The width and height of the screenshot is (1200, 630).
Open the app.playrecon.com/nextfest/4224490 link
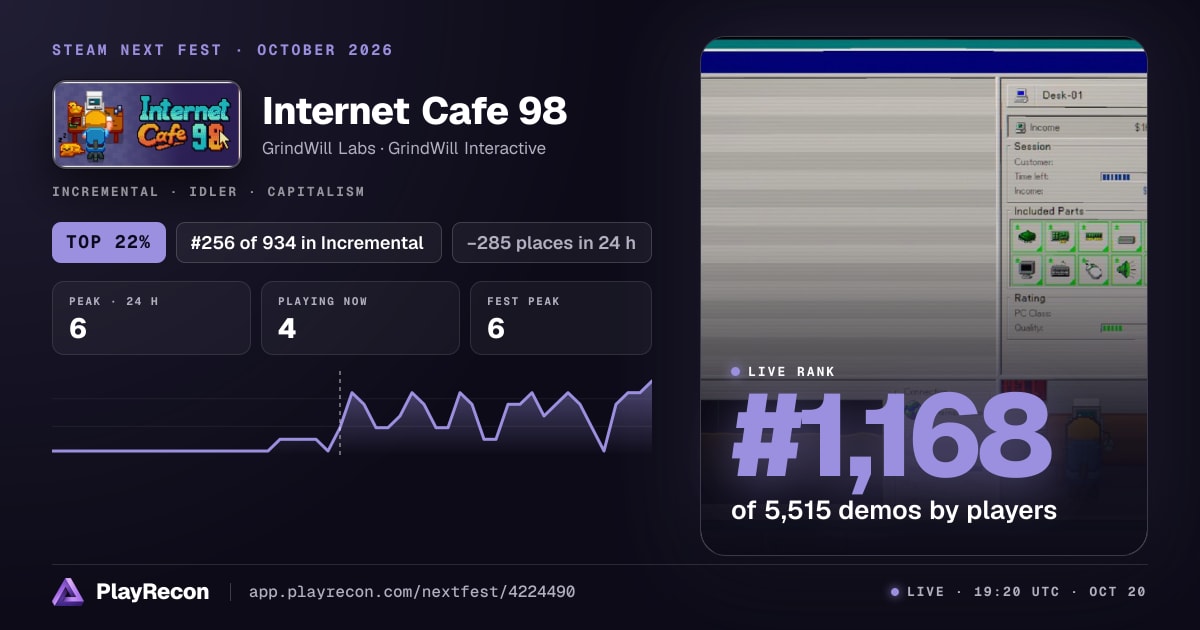tap(411, 592)
